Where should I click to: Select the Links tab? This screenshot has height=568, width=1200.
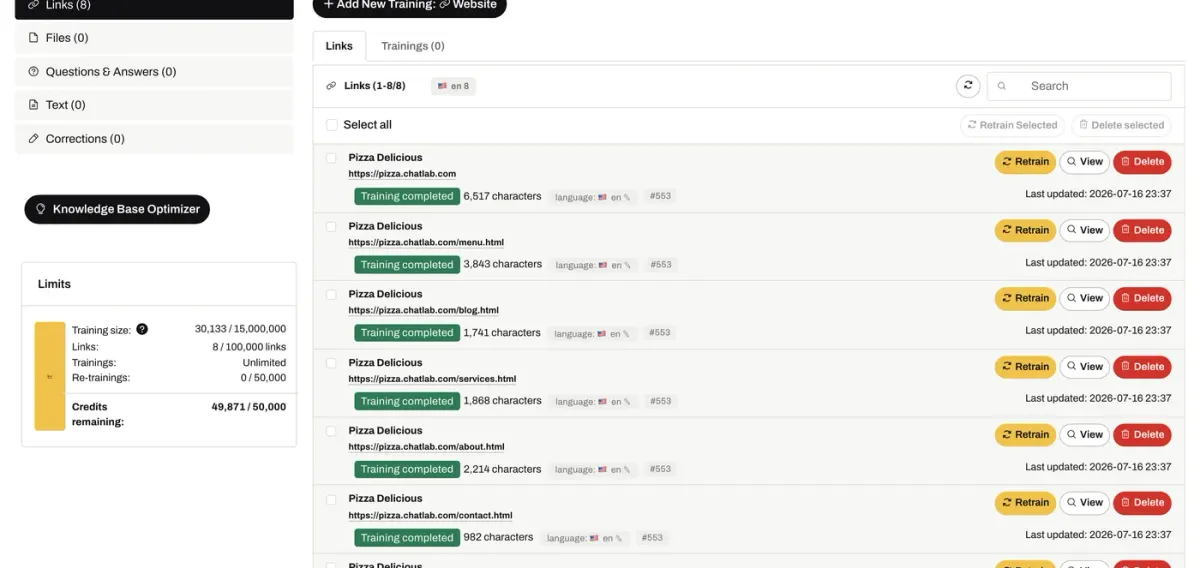coord(339,46)
